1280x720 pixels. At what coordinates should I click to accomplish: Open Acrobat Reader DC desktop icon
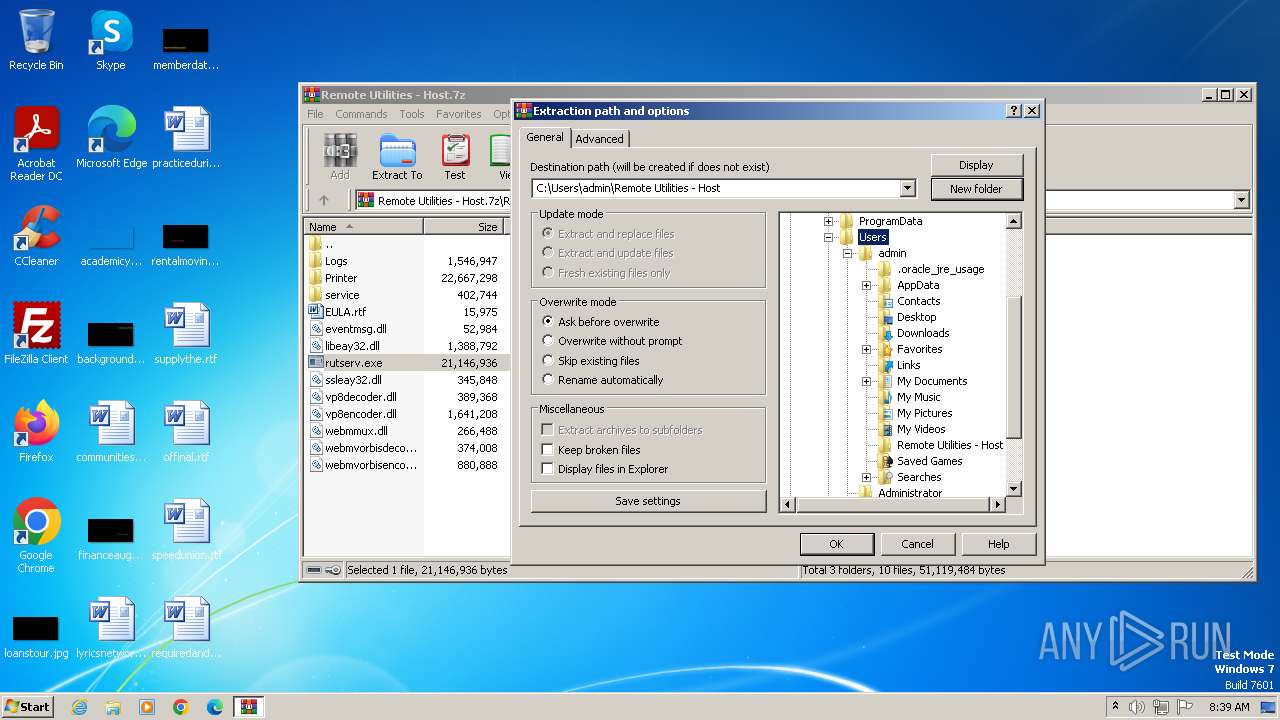[x=36, y=145]
